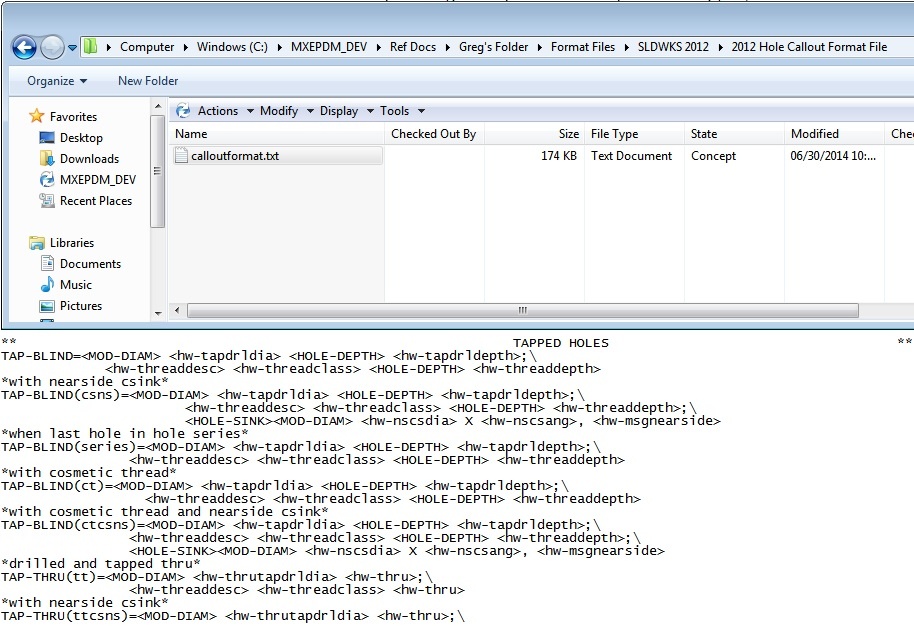914x626 pixels.
Task: Click the Libraries folder icon
Action: pos(37,242)
